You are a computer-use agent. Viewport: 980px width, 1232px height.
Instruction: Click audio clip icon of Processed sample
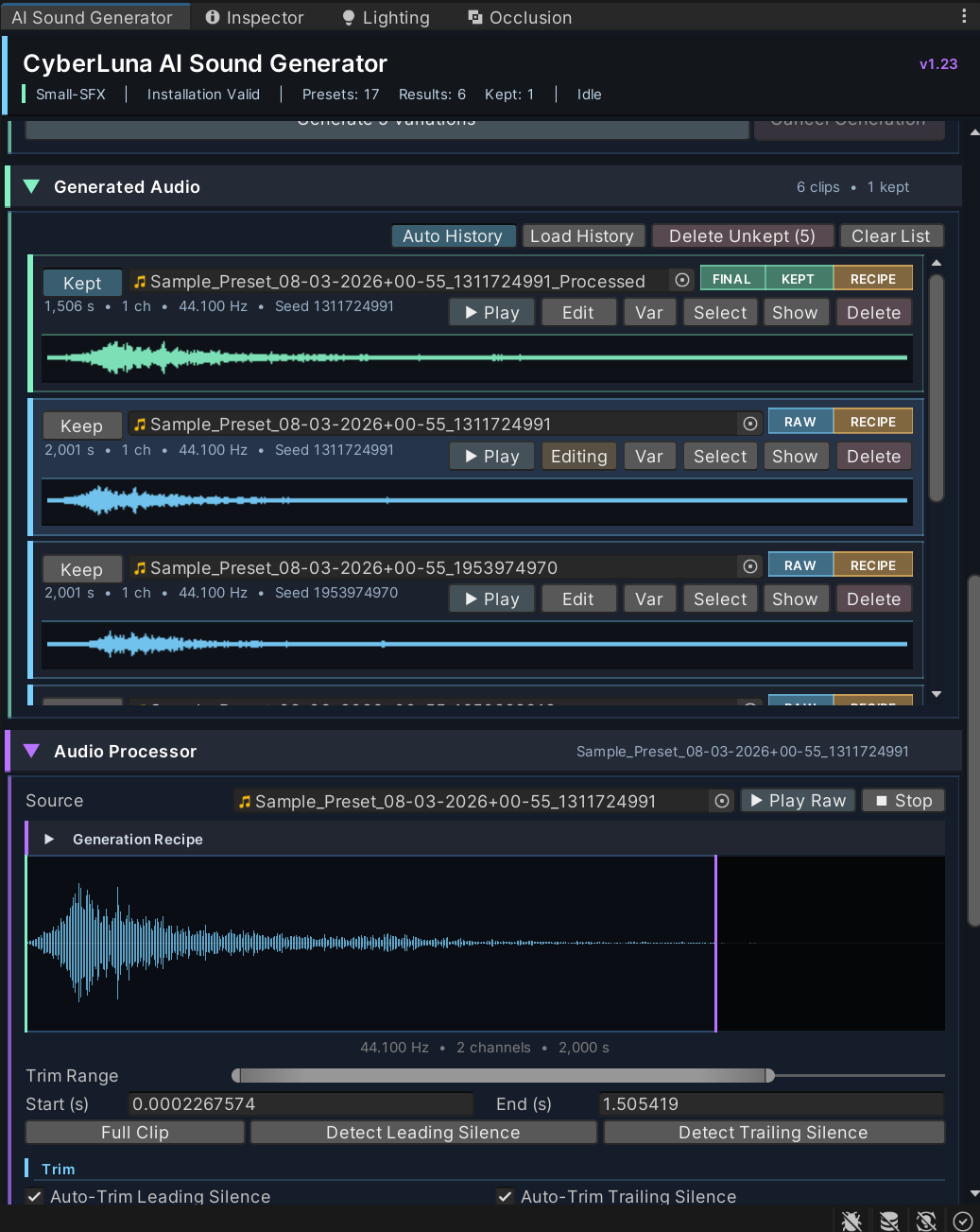(140, 281)
